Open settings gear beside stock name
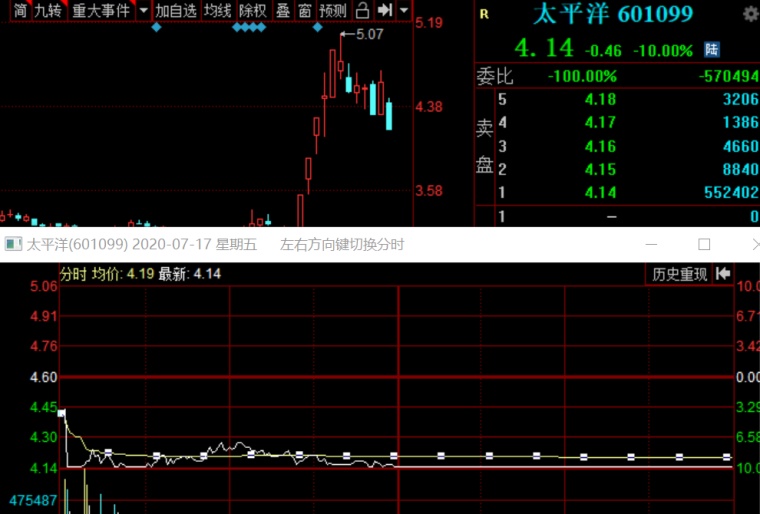This screenshot has height=514, width=760. tap(750, 15)
